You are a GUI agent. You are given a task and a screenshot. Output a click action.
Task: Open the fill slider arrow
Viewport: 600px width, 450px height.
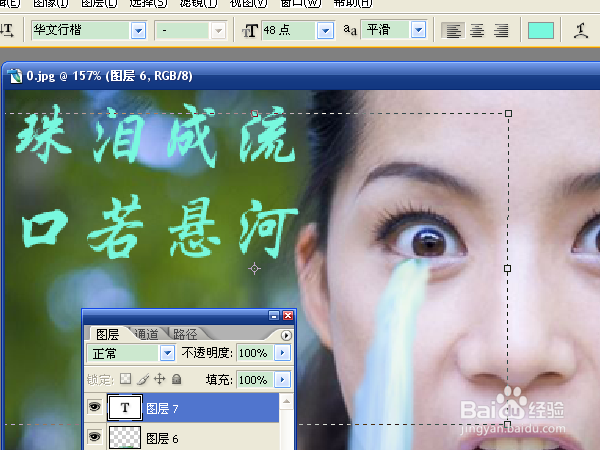pyautogui.click(x=282, y=380)
